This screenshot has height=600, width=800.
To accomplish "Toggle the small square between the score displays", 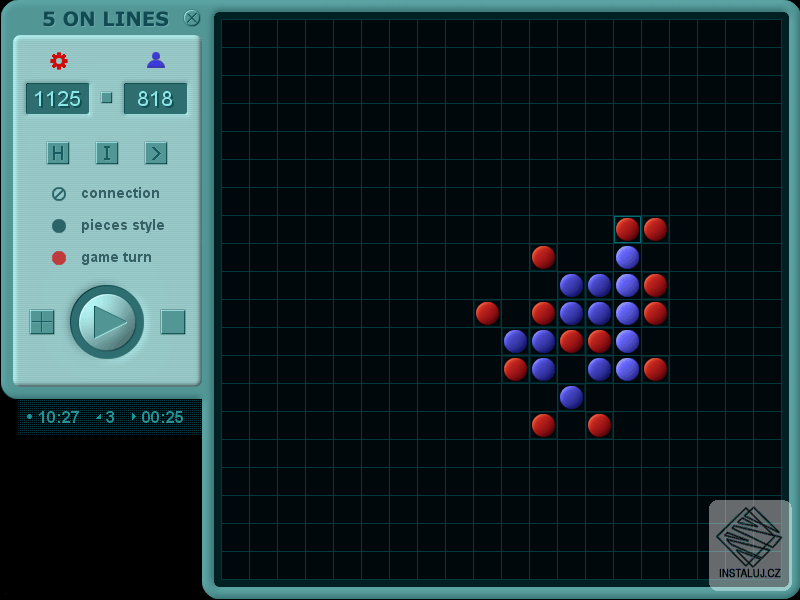I will pyautogui.click(x=107, y=98).
